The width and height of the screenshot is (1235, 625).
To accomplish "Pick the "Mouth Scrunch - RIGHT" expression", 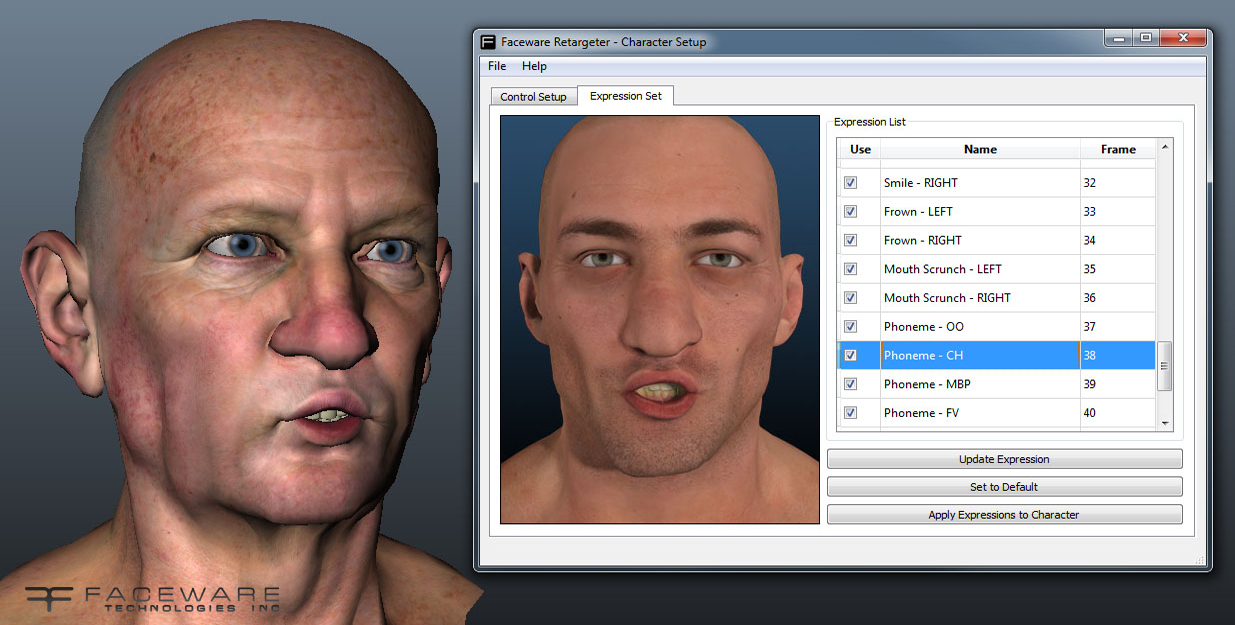I will click(x=947, y=298).
